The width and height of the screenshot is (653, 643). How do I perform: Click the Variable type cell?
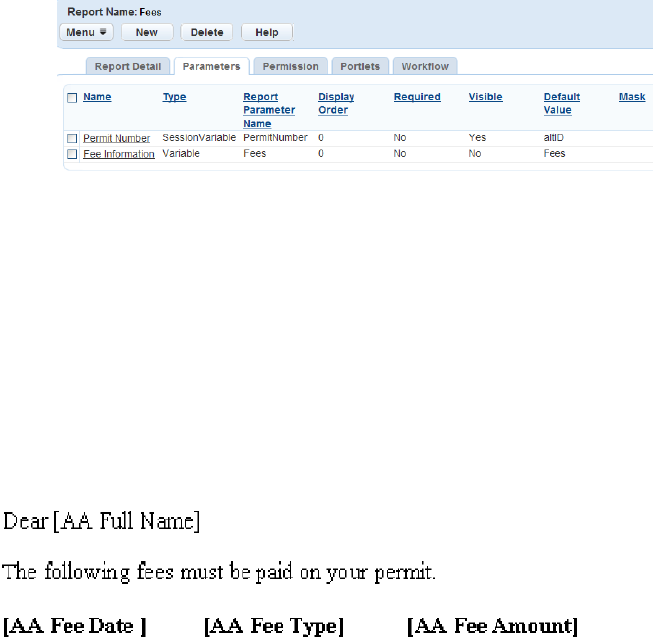coord(181,153)
